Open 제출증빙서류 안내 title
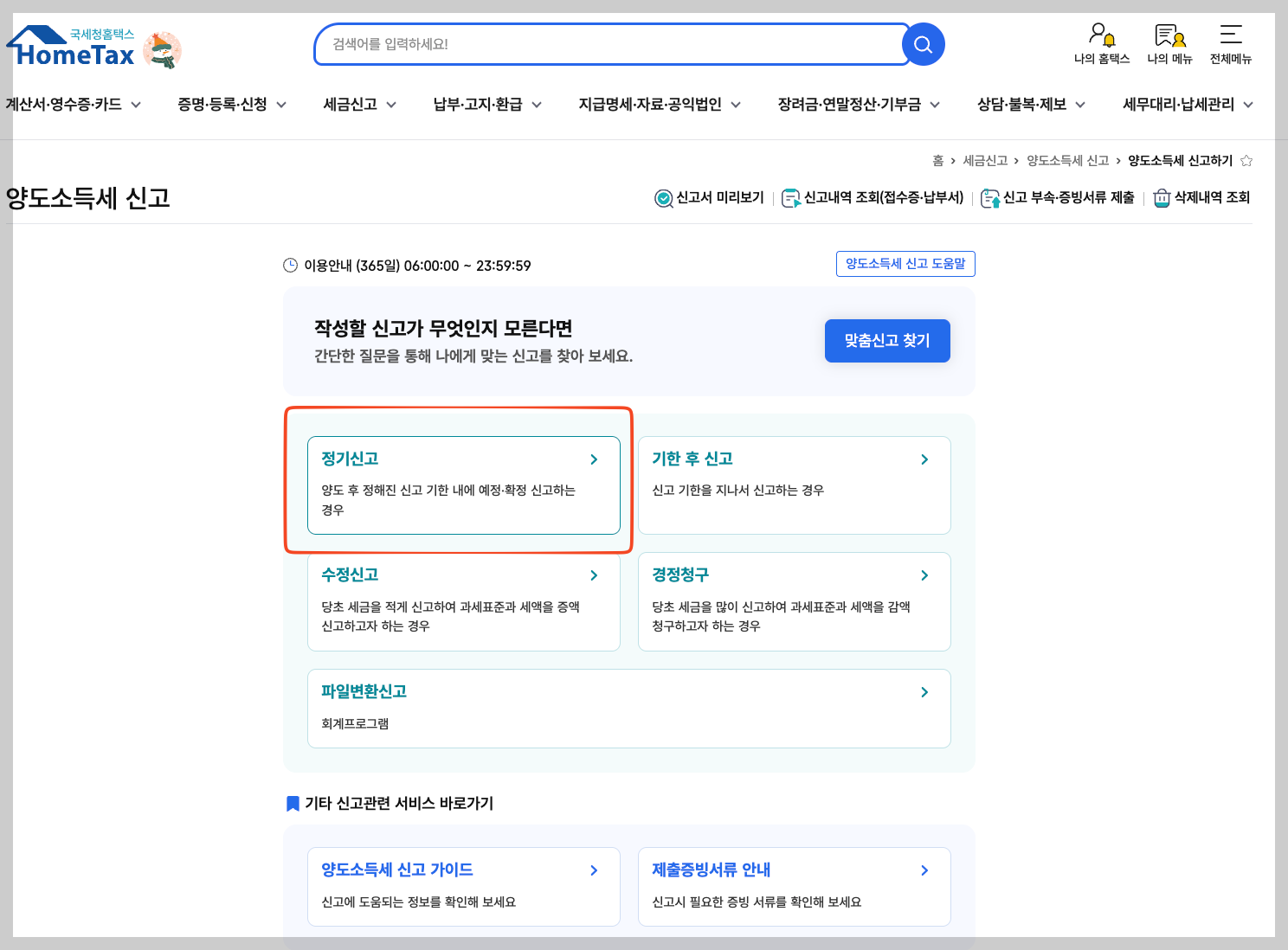The height and width of the screenshot is (950, 1288). point(712,870)
